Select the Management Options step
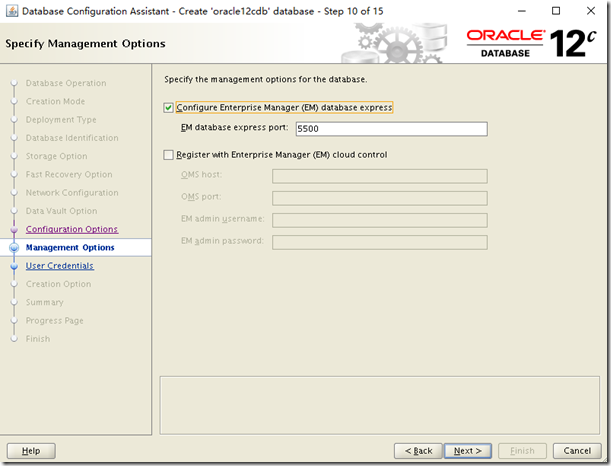The height and width of the screenshot is (466, 611). tap(70, 247)
